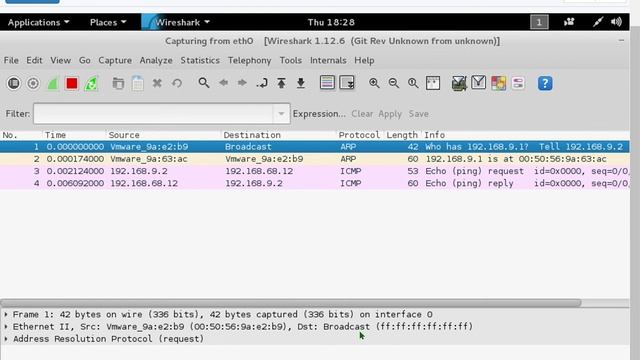Open the Capture menu
The width and height of the screenshot is (640, 360).
coord(115,60)
